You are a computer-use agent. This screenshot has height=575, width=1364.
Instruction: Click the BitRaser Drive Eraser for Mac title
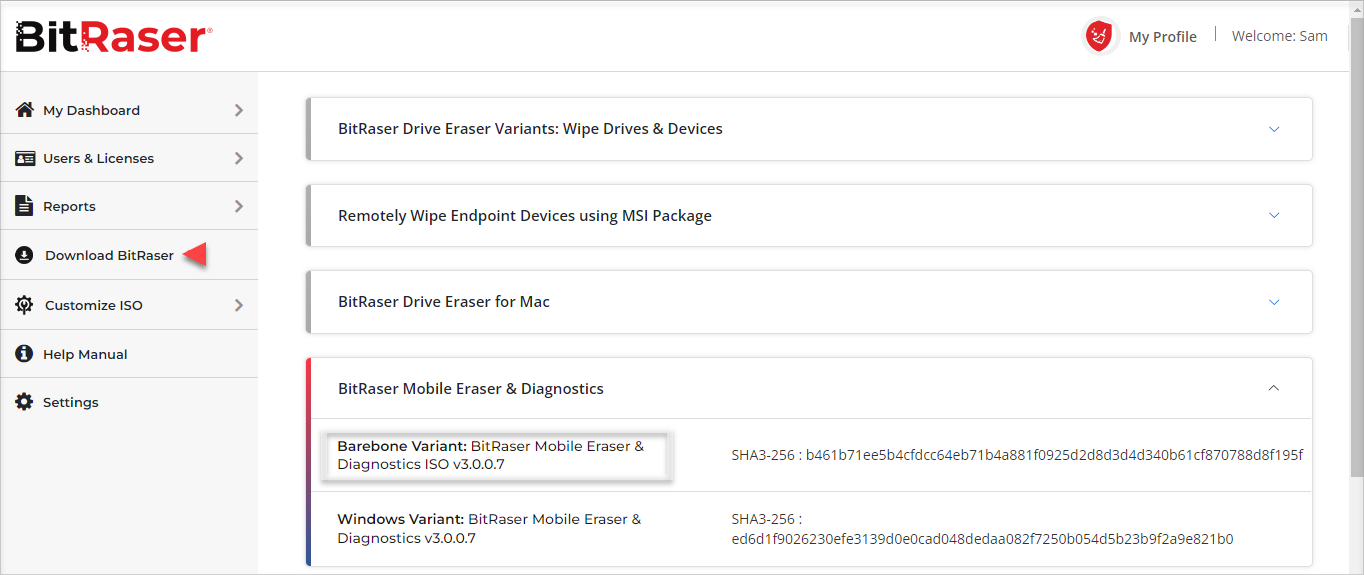coord(444,301)
